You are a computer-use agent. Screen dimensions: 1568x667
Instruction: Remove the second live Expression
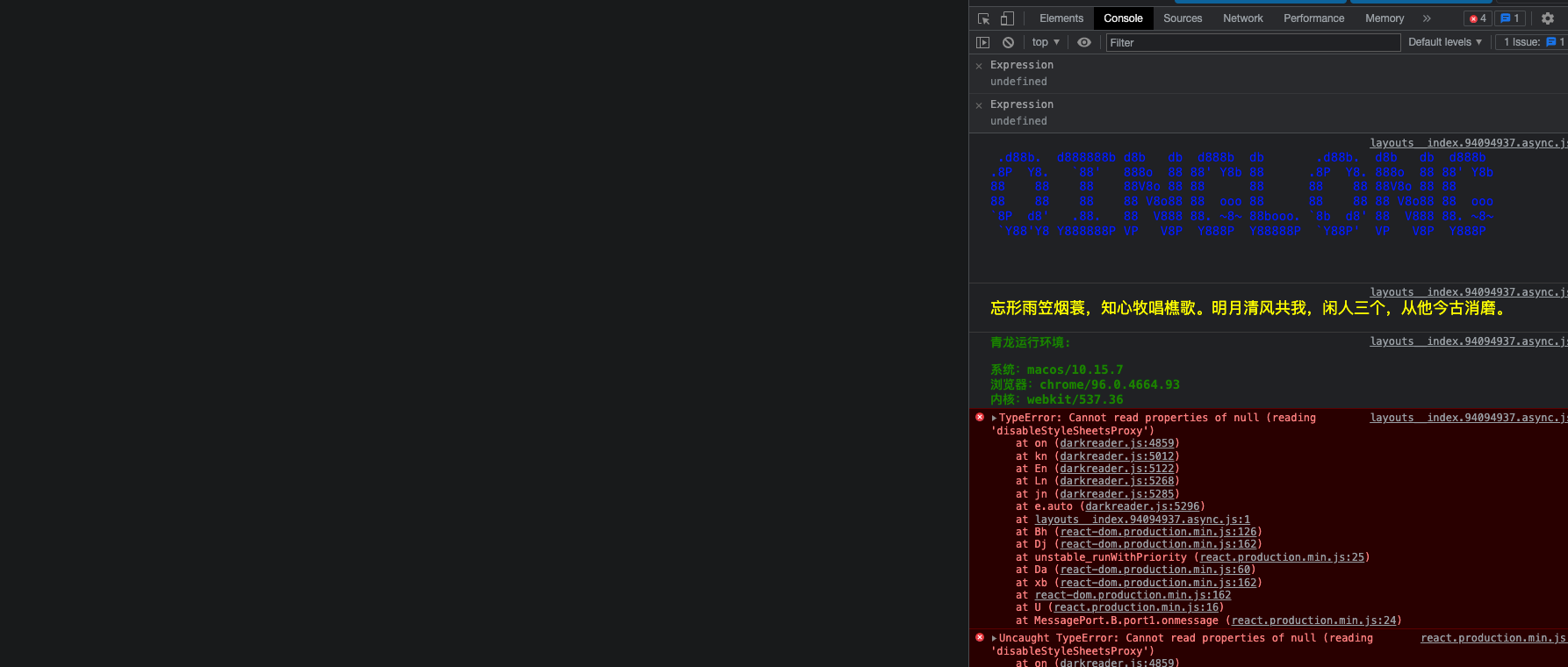(x=979, y=105)
